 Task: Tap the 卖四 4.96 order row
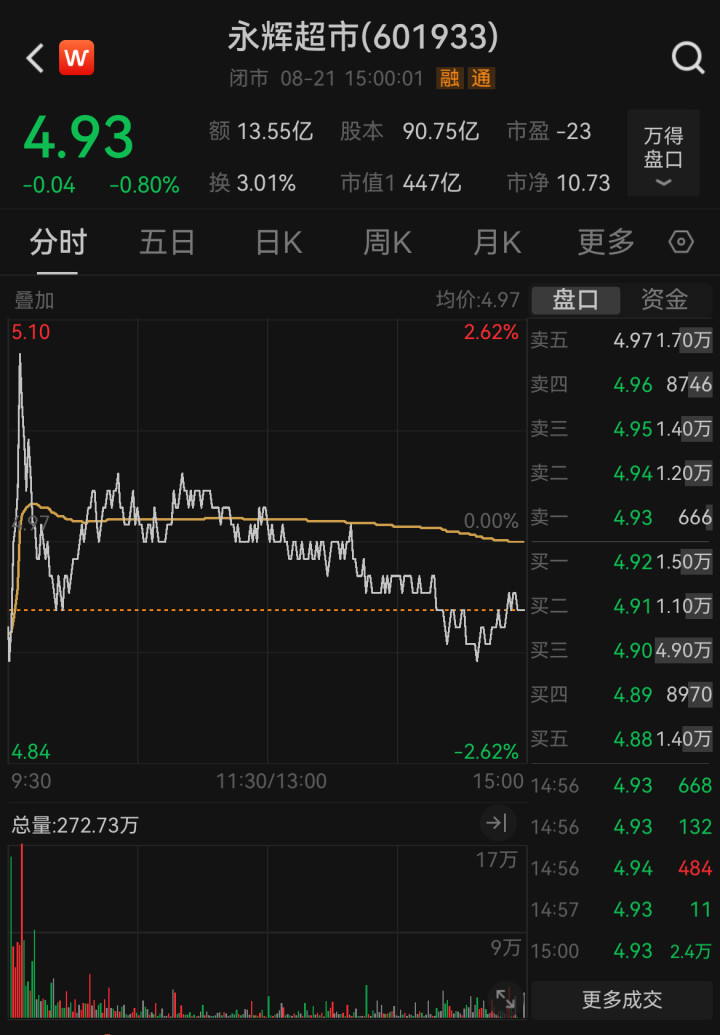tap(621, 384)
